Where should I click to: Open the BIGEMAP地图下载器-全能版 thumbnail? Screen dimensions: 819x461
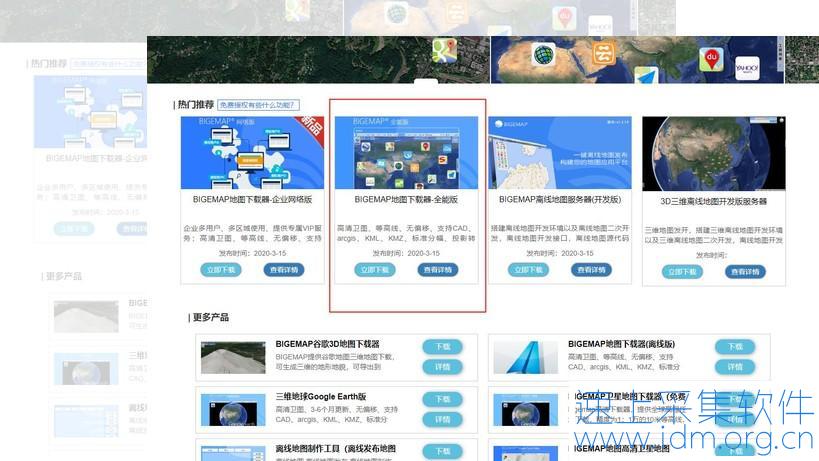(x=406, y=152)
